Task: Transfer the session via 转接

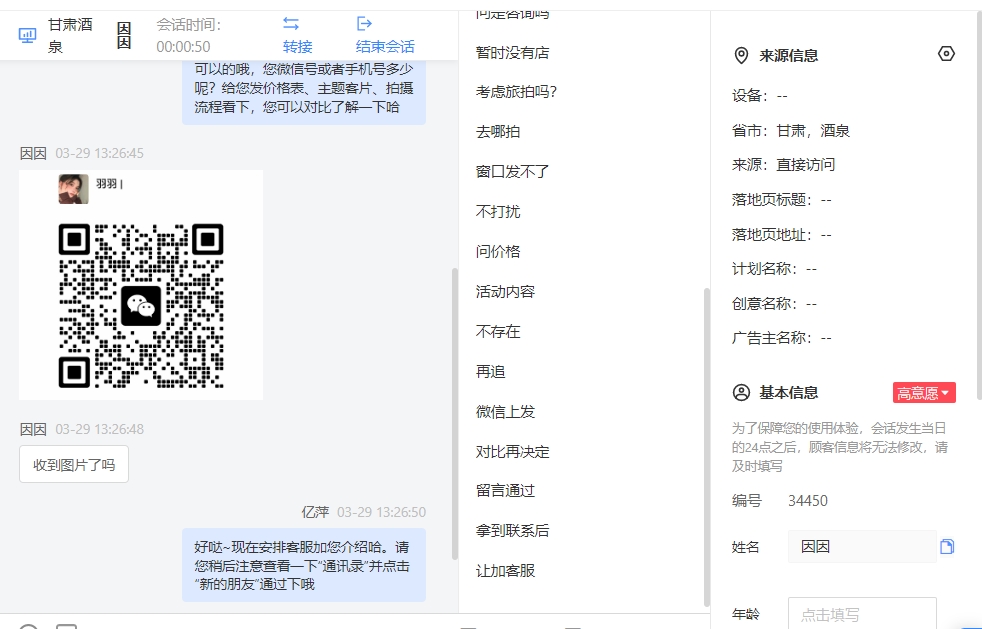Action: pos(297,46)
